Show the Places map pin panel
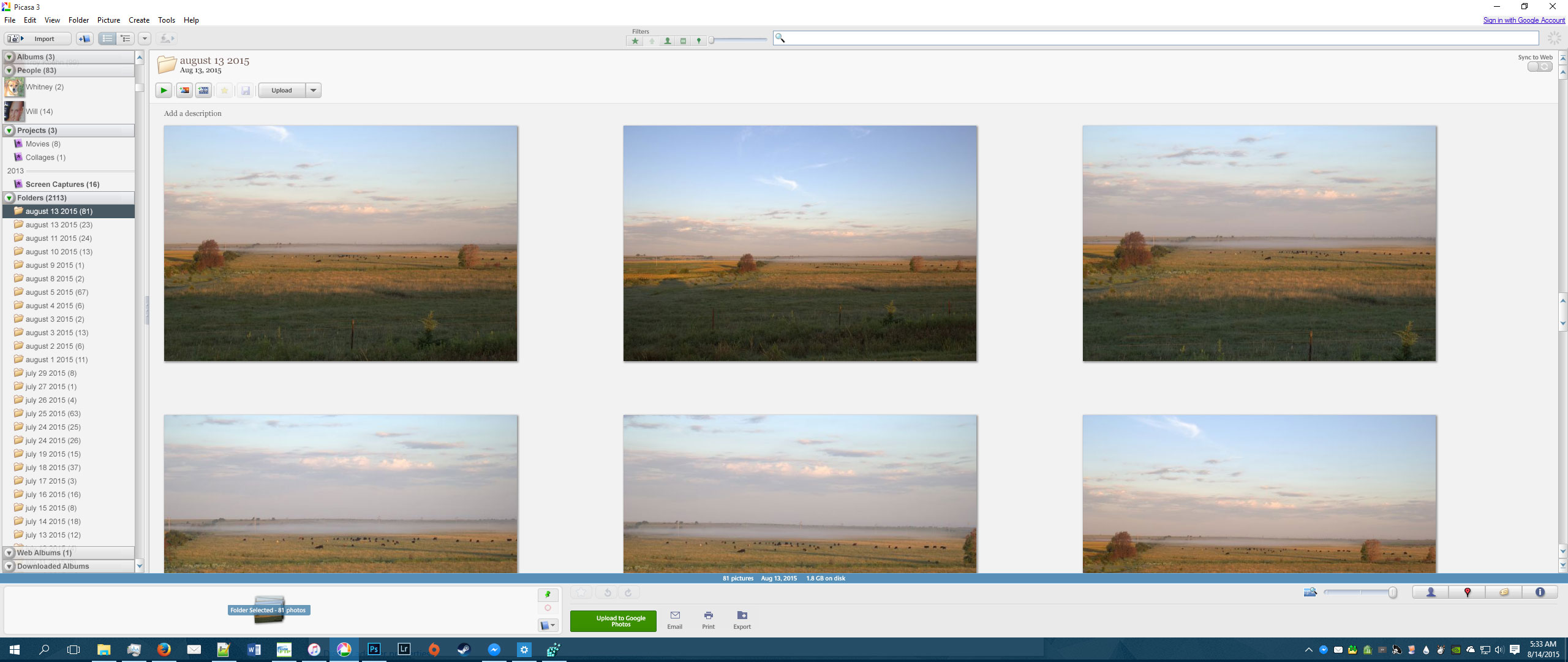1568x662 pixels. [x=1467, y=592]
